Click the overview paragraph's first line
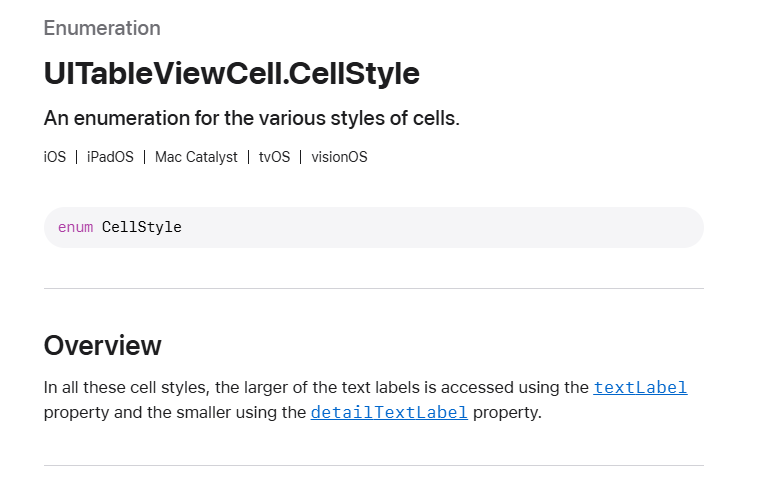 point(365,388)
